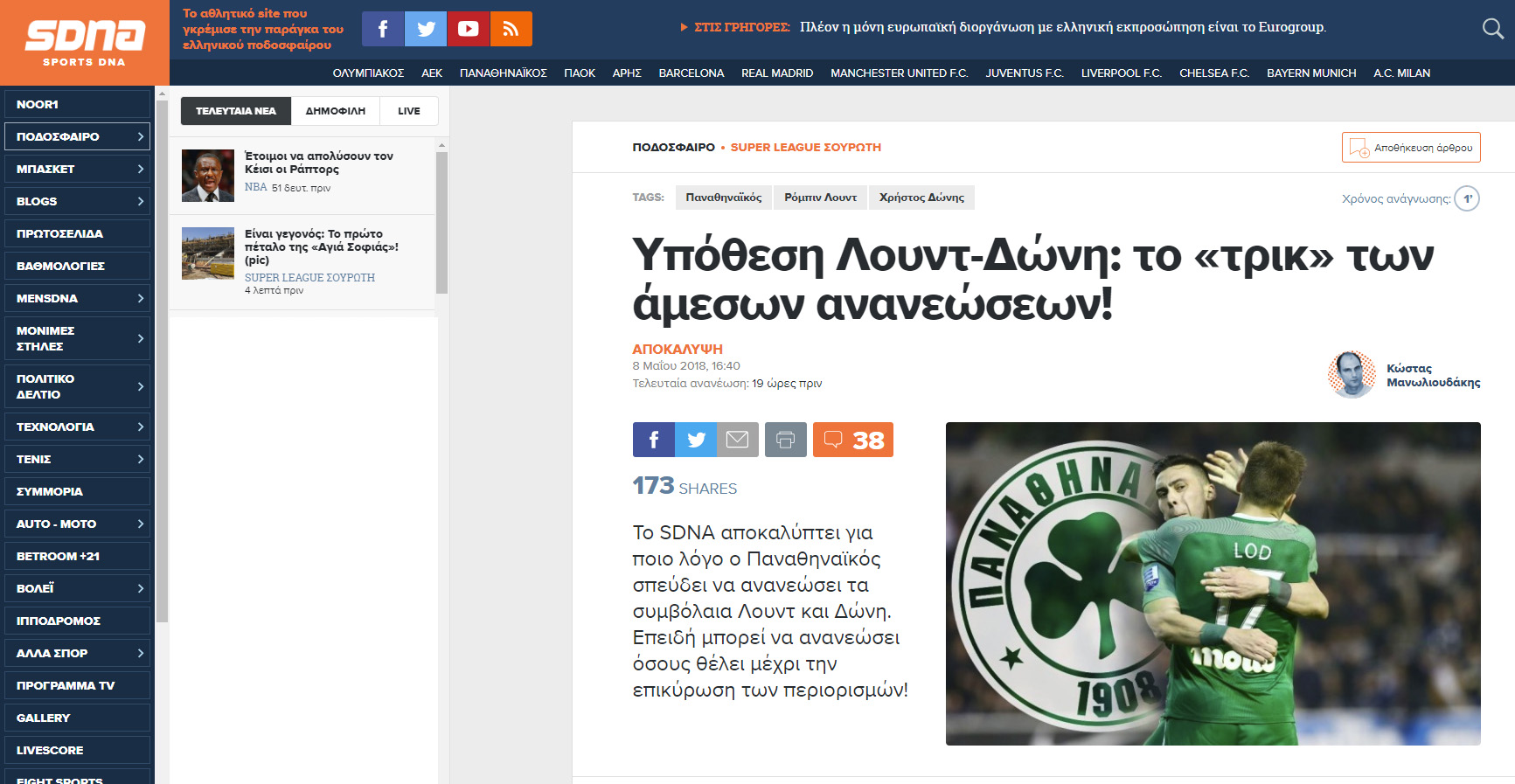Print the article icon
Viewport: 1515px width, 784px height.
(x=786, y=440)
